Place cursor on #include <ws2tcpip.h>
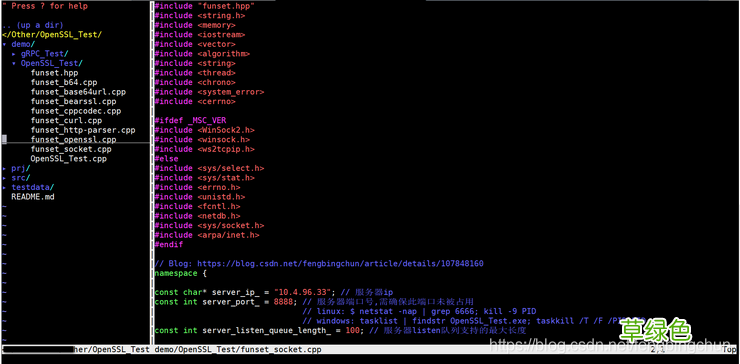 204,149
